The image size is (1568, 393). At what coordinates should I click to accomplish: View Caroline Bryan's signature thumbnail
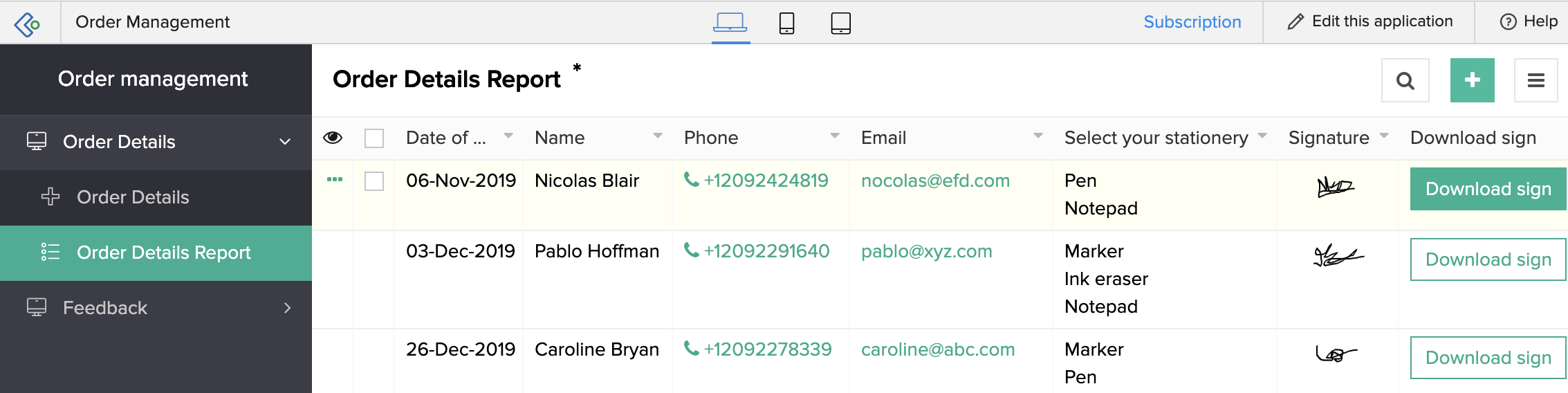point(1336,355)
